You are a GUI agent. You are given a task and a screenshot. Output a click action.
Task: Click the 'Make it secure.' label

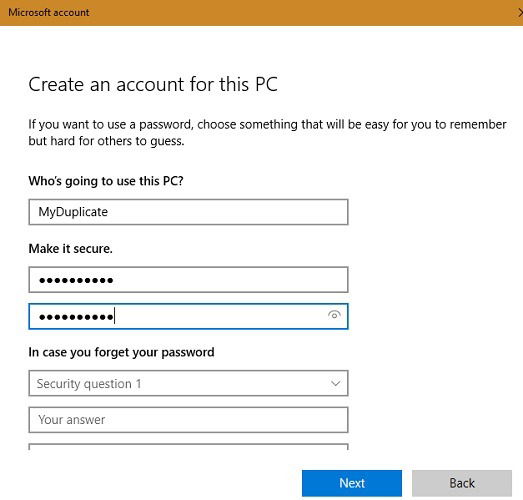coord(70,248)
